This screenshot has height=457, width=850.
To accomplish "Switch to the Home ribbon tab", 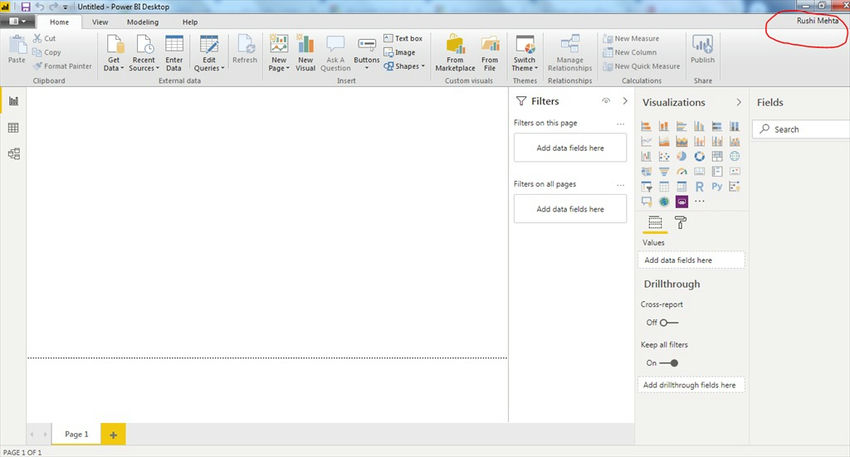I will pos(59,22).
